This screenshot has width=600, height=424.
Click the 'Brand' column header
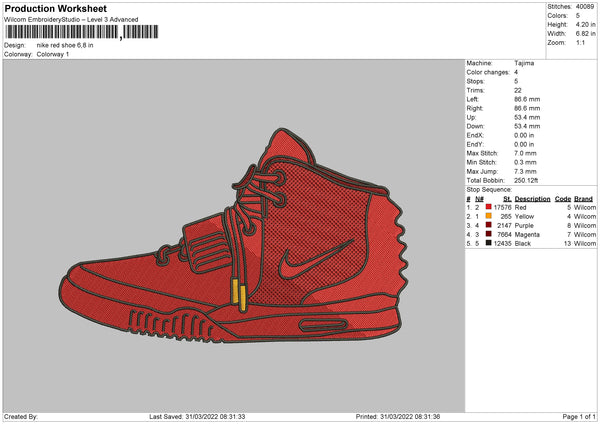pos(584,199)
